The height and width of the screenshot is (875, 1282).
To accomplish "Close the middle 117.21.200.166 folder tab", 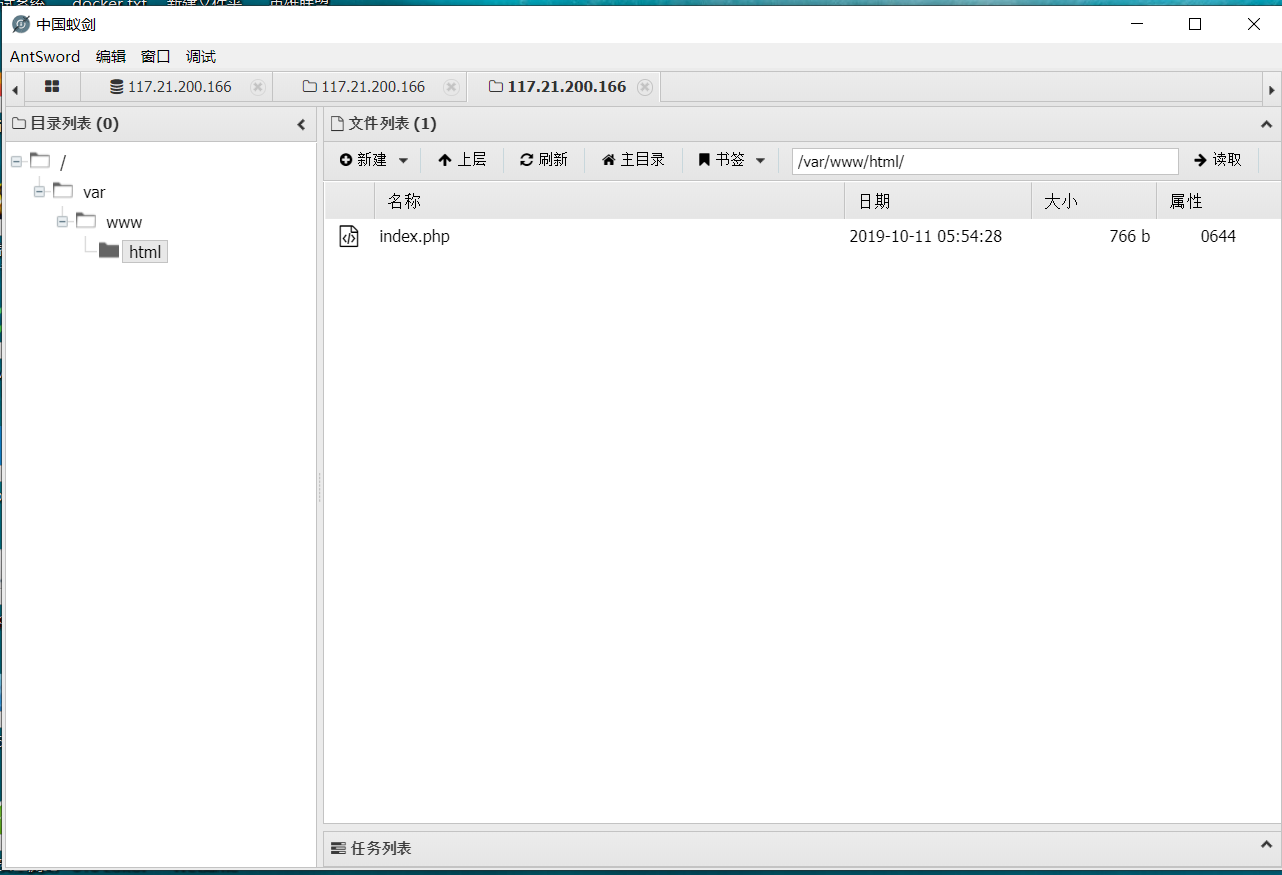I will tap(451, 87).
